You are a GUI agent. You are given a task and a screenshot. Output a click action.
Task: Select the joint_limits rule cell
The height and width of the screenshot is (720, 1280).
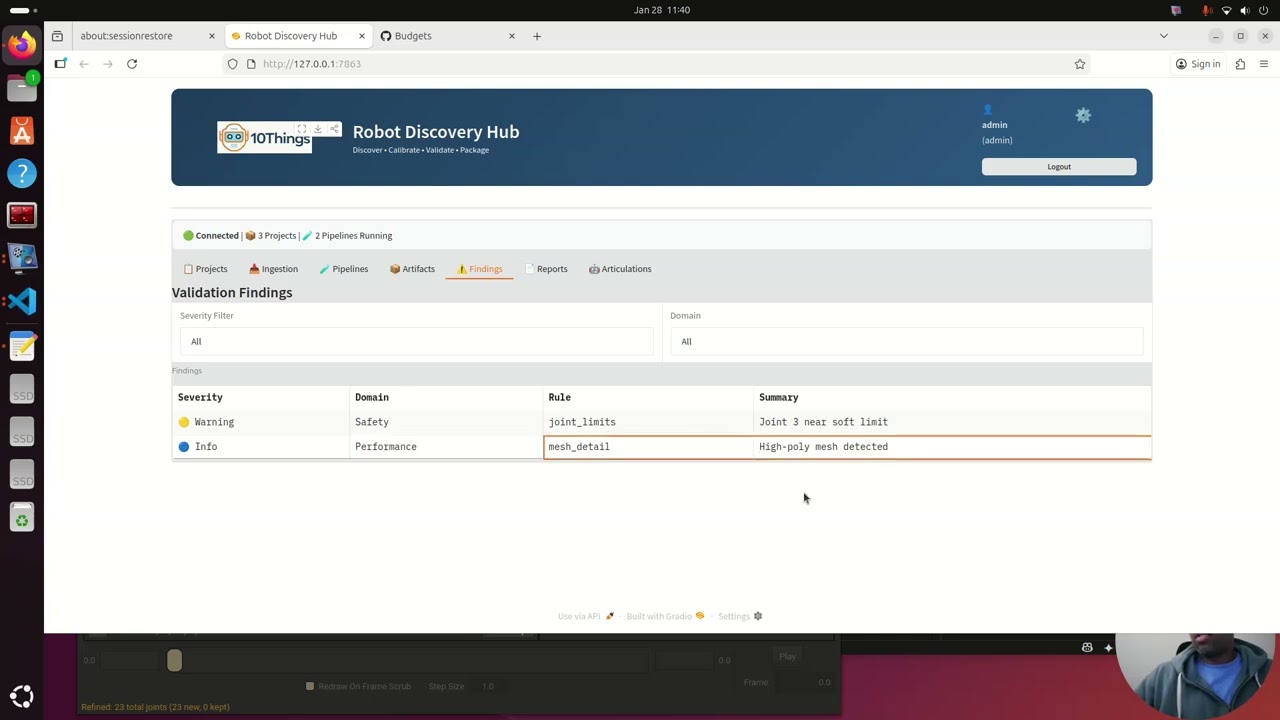(649, 422)
